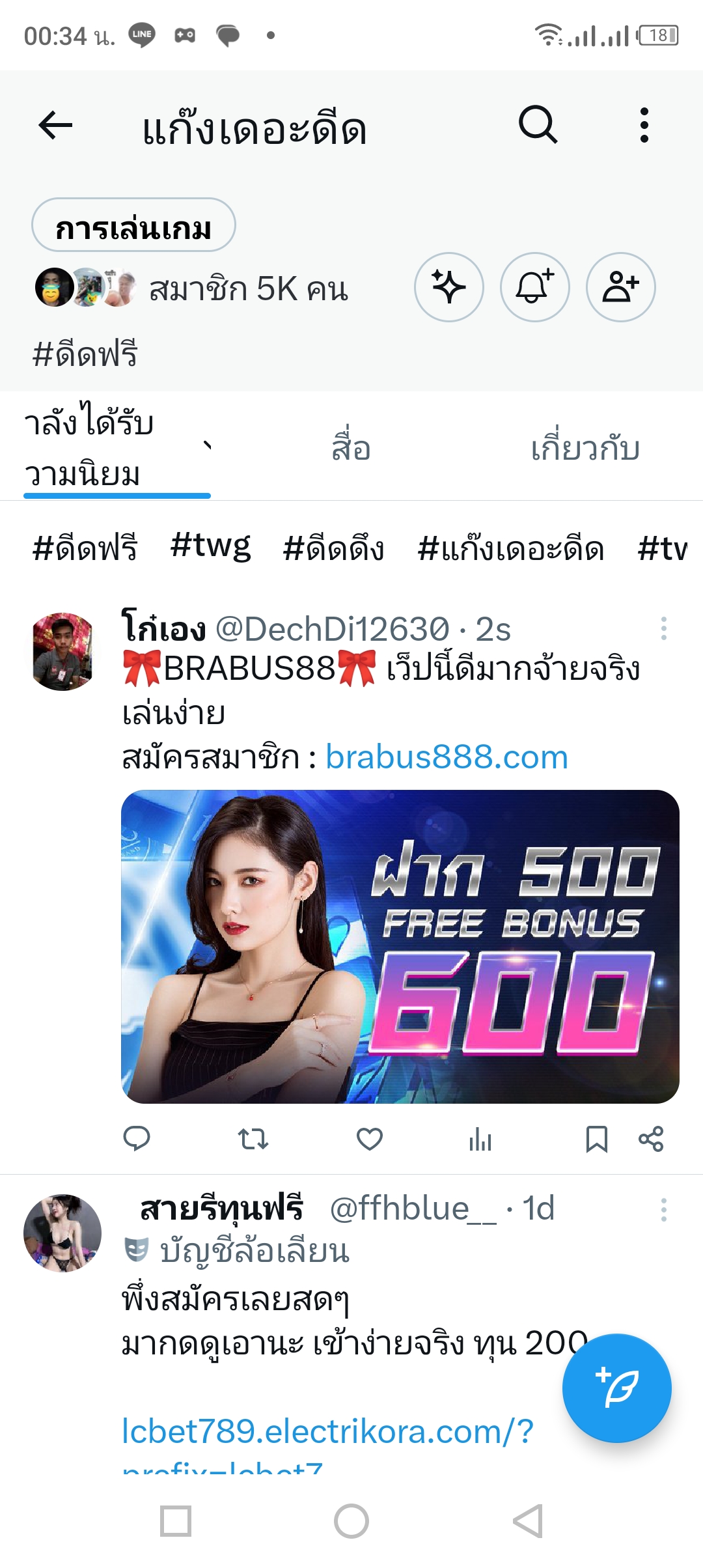Image resolution: width=703 pixels, height=1568 pixels.
Task: Open the FREE BONUS 600 image
Action: tap(400, 947)
